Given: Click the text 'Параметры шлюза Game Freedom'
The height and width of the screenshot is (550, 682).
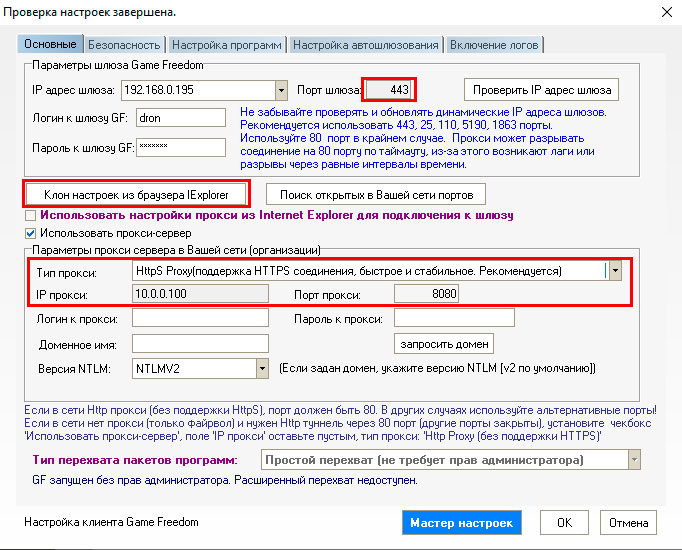Looking at the screenshot, I should [x=118, y=65].
